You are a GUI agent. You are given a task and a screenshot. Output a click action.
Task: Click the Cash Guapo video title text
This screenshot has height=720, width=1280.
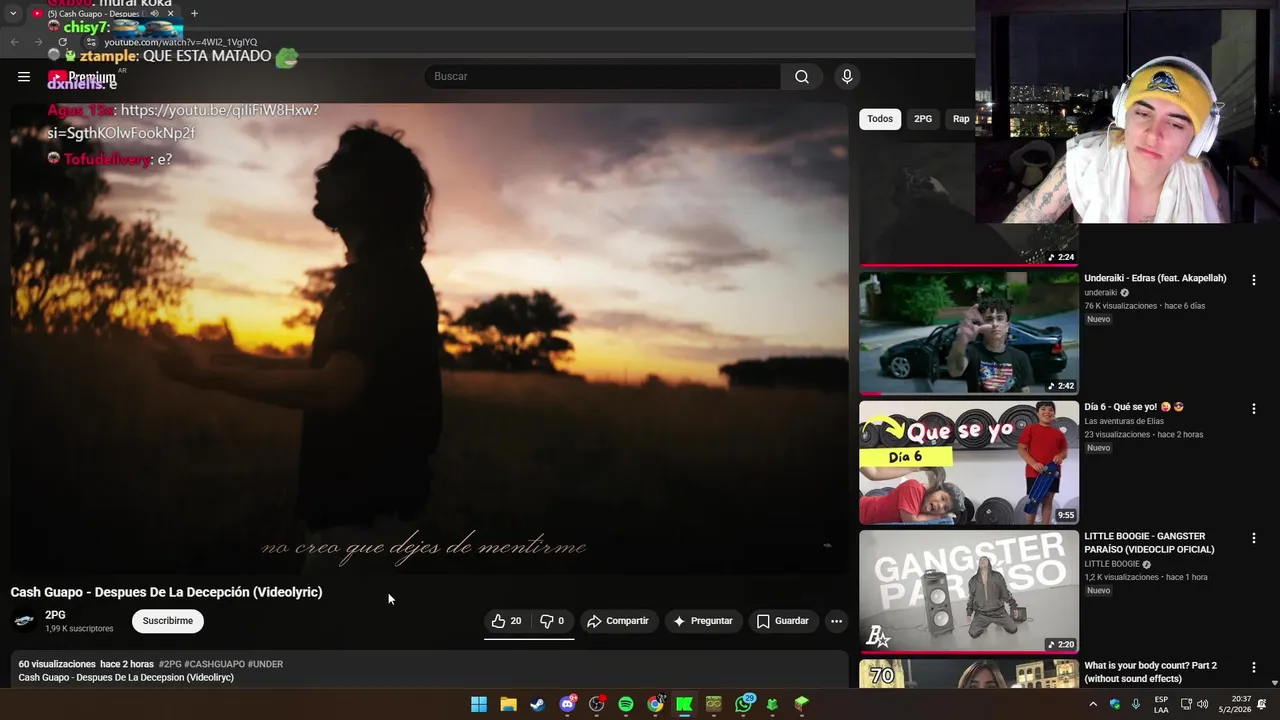point(166,592)
